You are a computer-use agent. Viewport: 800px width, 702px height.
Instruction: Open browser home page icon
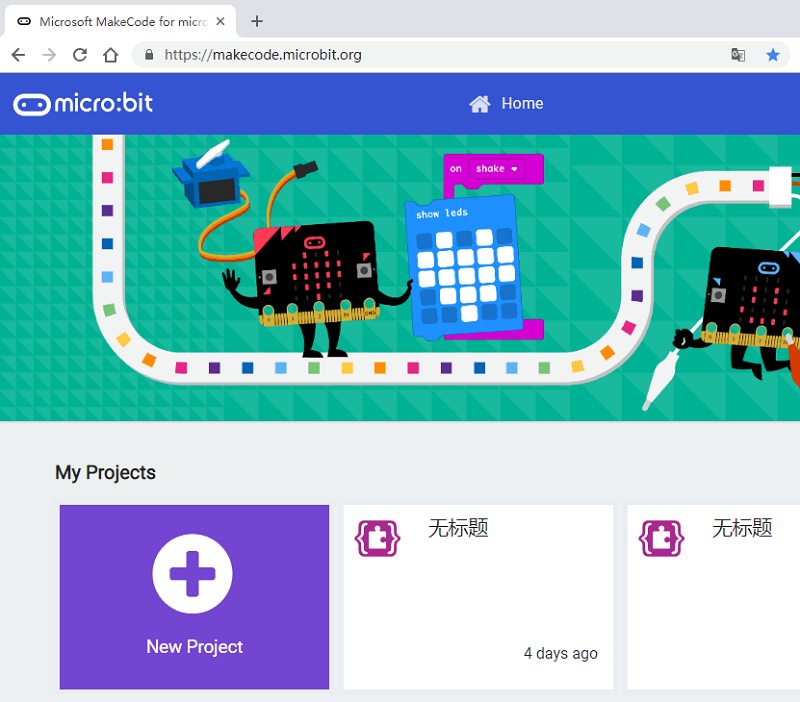tap(111, 55)
